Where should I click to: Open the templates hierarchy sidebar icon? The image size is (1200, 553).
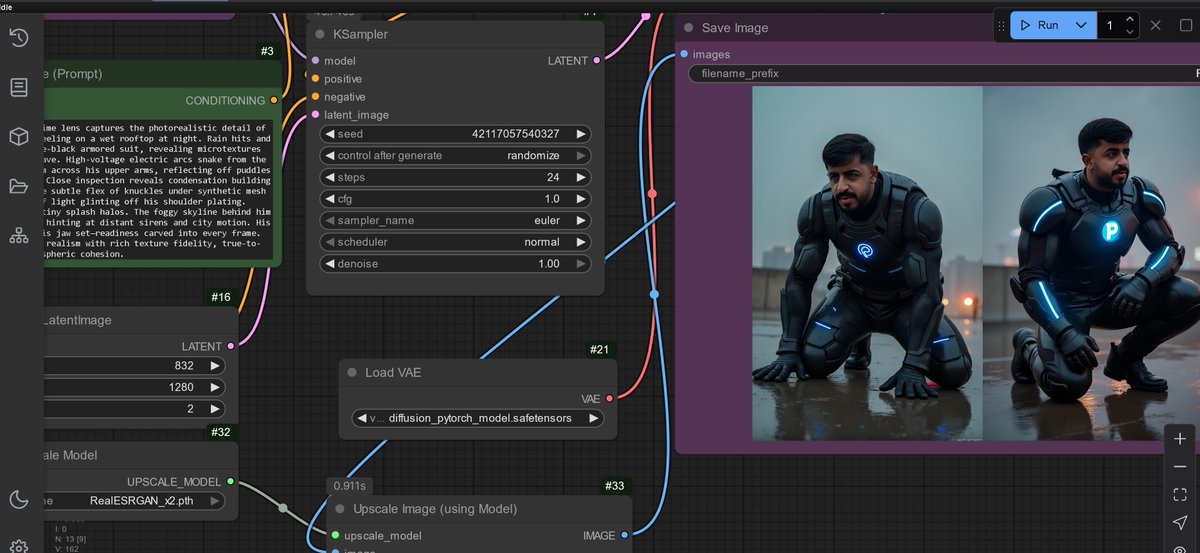(18, 235)
